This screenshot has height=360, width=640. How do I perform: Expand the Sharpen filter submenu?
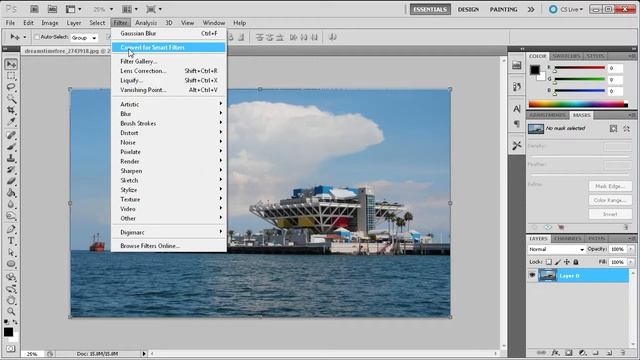tap(169, 171)
